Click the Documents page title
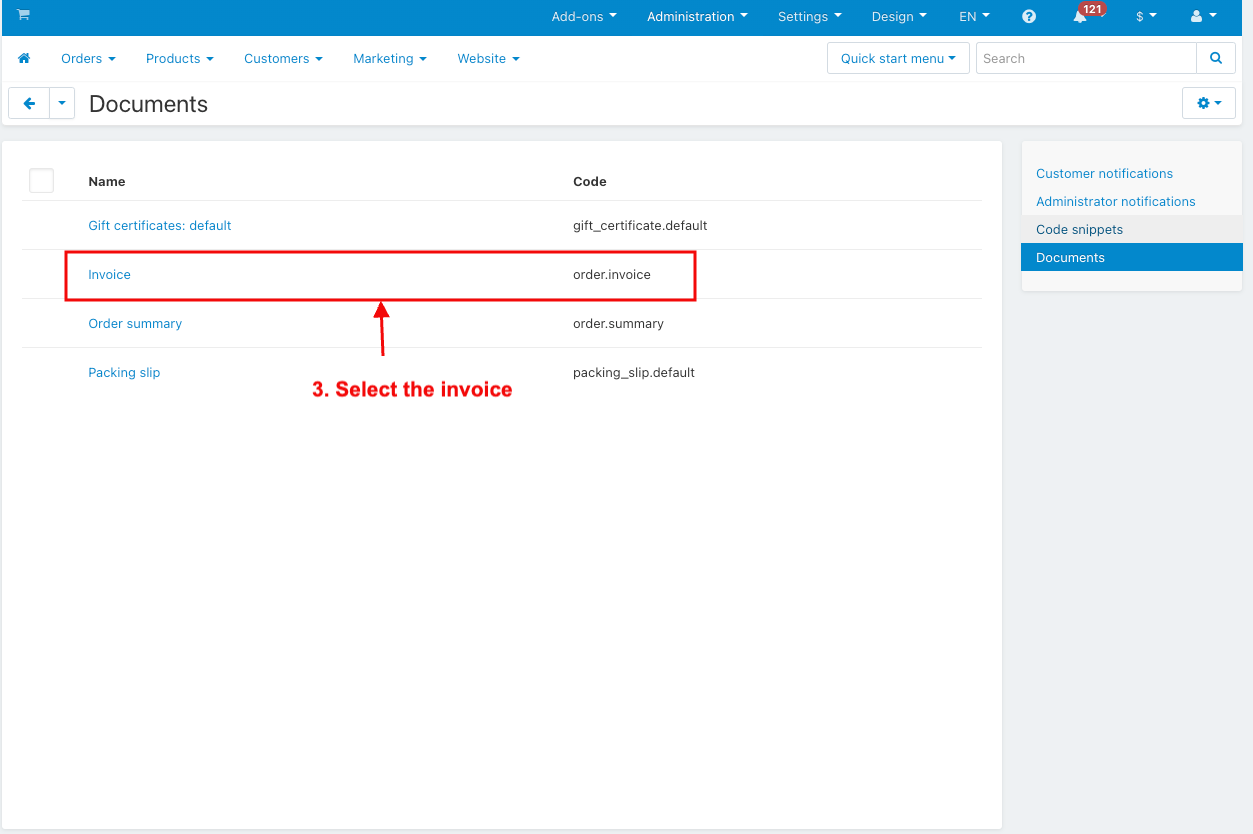This screenshot has width=1253, height=834. (x=148, y=104)
